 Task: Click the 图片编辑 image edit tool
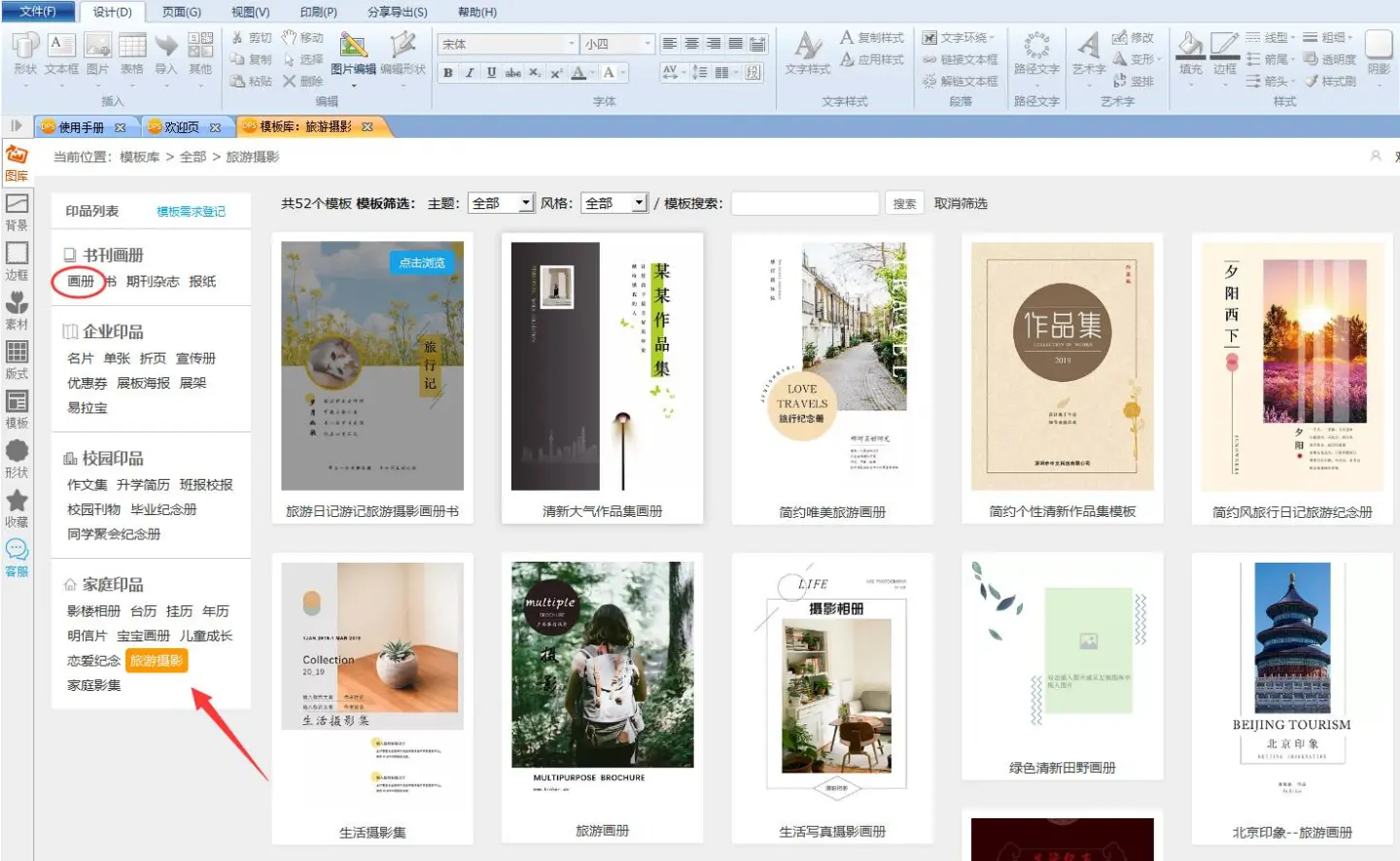[x=353, y=54]
